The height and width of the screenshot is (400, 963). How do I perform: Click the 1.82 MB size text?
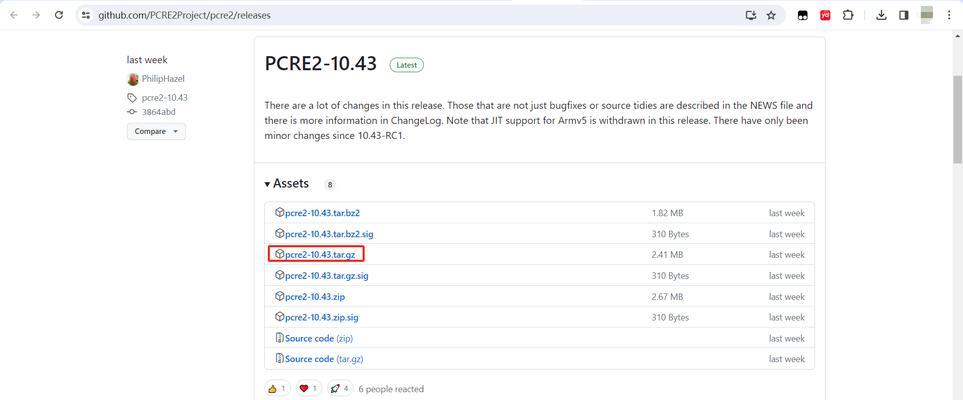pyautogui.click(x=668, y=213)
